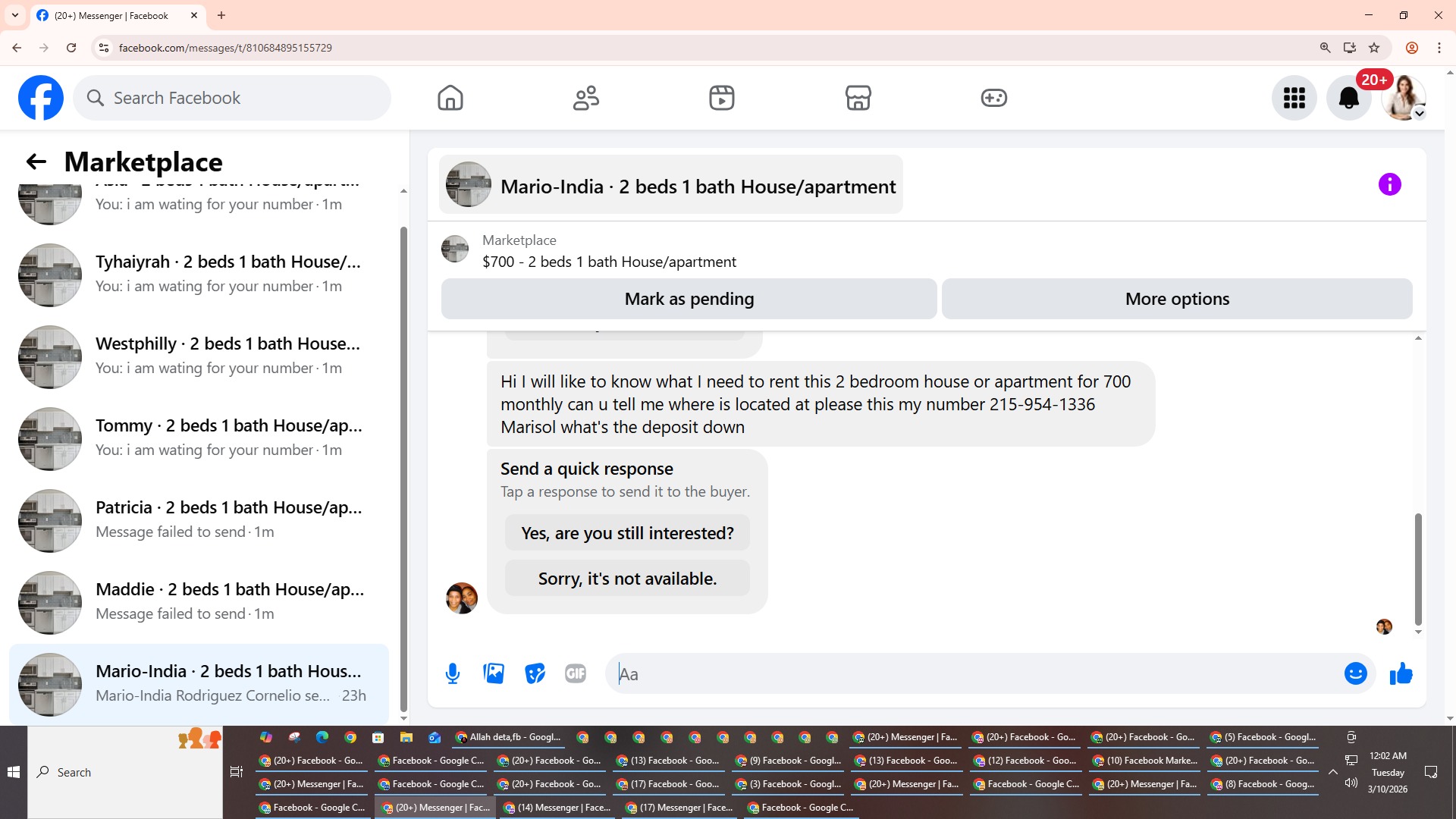Open the Marketplace tab in top navigation
The width and height of the screenshot is (1456, 819).
858,98
